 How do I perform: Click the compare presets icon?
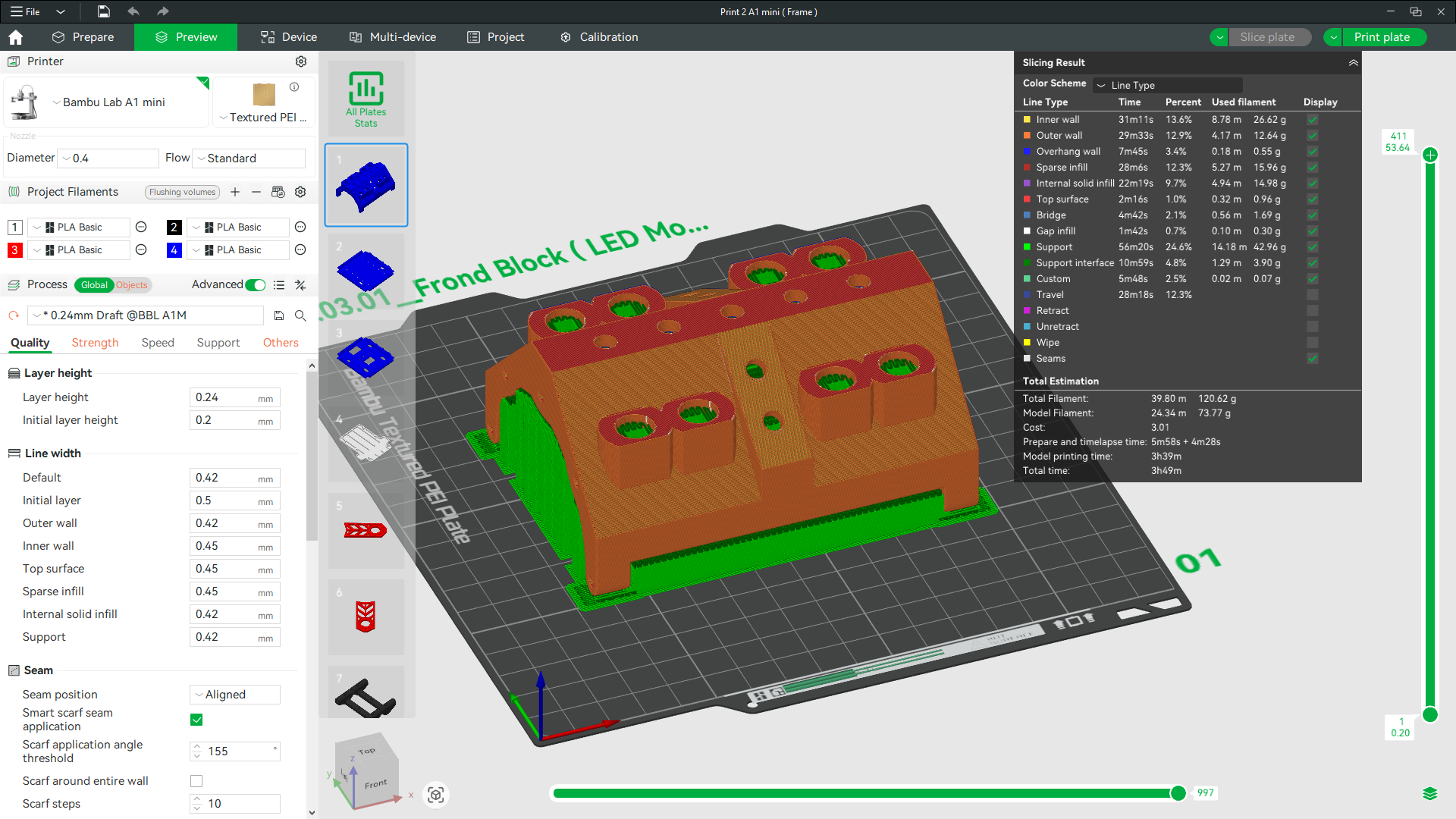click(x=300, y=285)
